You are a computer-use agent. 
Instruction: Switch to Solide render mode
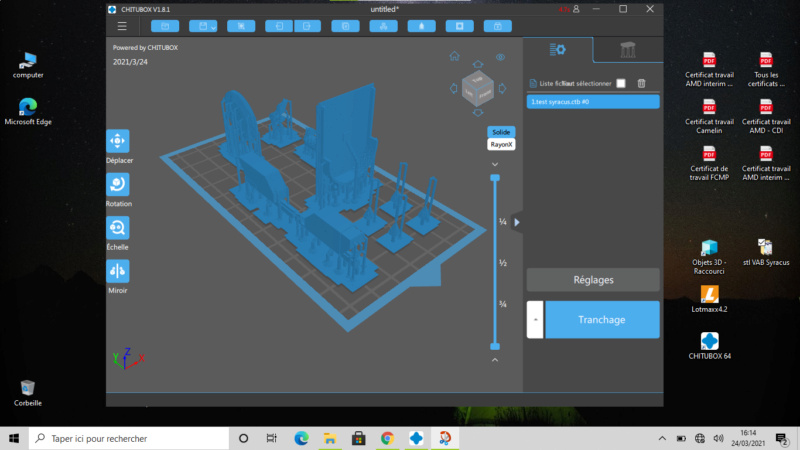pos(501,132)
